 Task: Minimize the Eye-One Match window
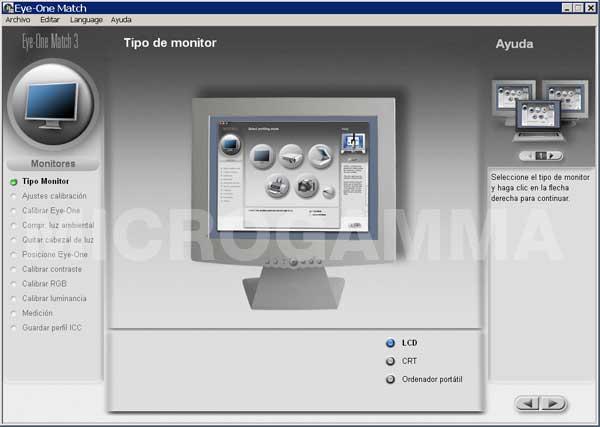[567, 8]
